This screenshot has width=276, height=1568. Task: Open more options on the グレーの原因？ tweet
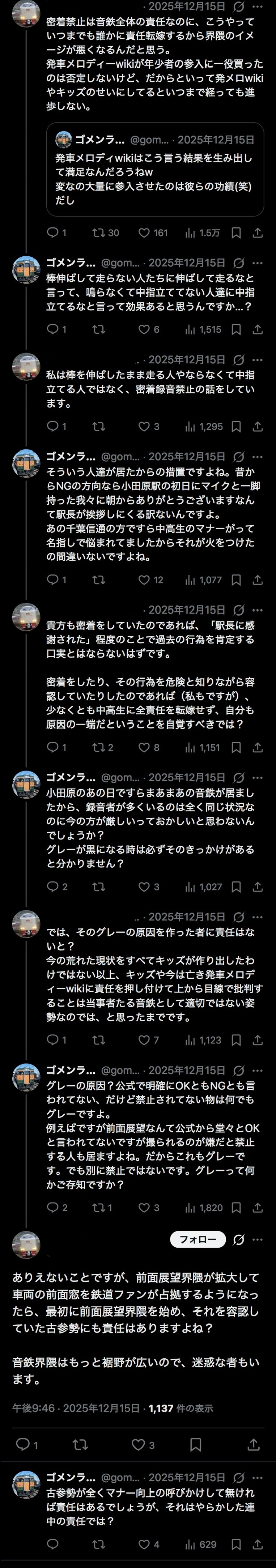pos(258,1070)
